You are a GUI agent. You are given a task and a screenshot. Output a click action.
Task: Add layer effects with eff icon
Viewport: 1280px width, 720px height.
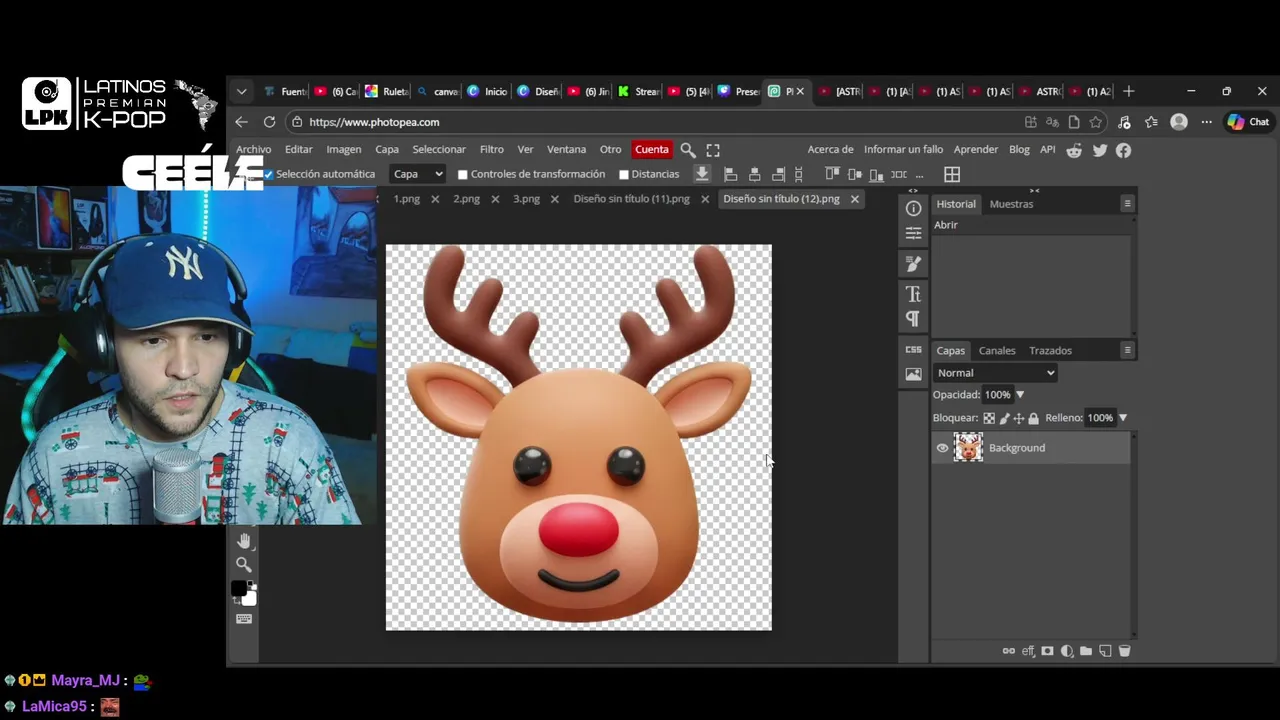[x=1028, y=651]
